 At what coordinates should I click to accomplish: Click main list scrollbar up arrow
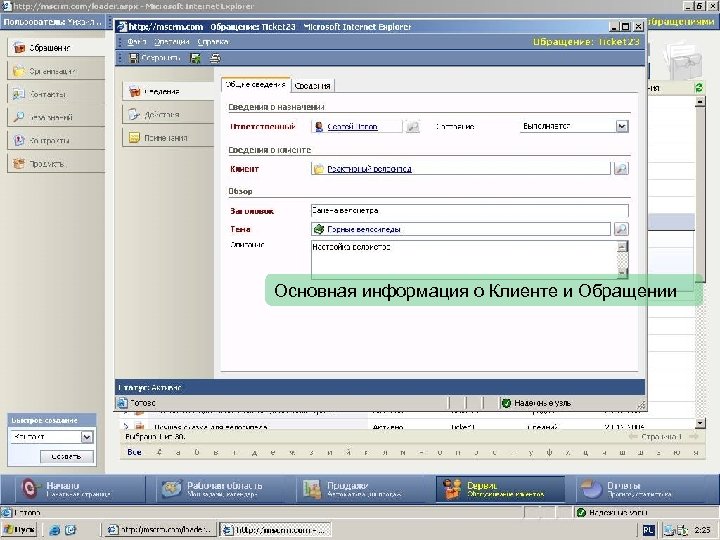pos(700,101)
